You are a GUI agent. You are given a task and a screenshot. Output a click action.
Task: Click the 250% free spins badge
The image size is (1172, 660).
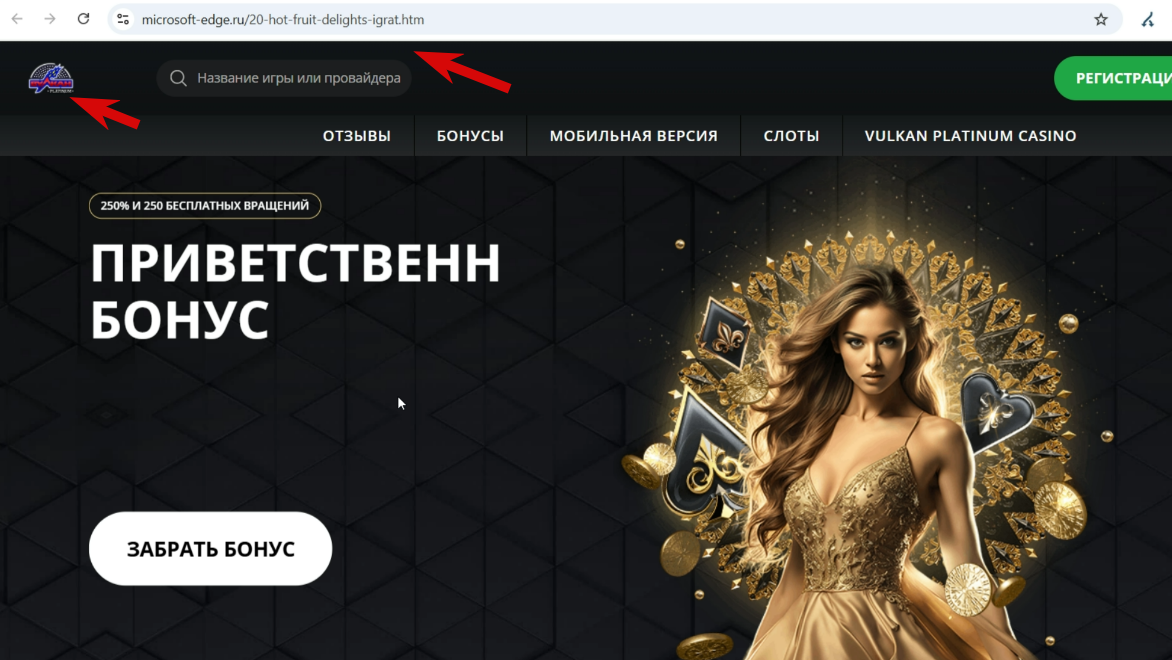click(205, 206)
